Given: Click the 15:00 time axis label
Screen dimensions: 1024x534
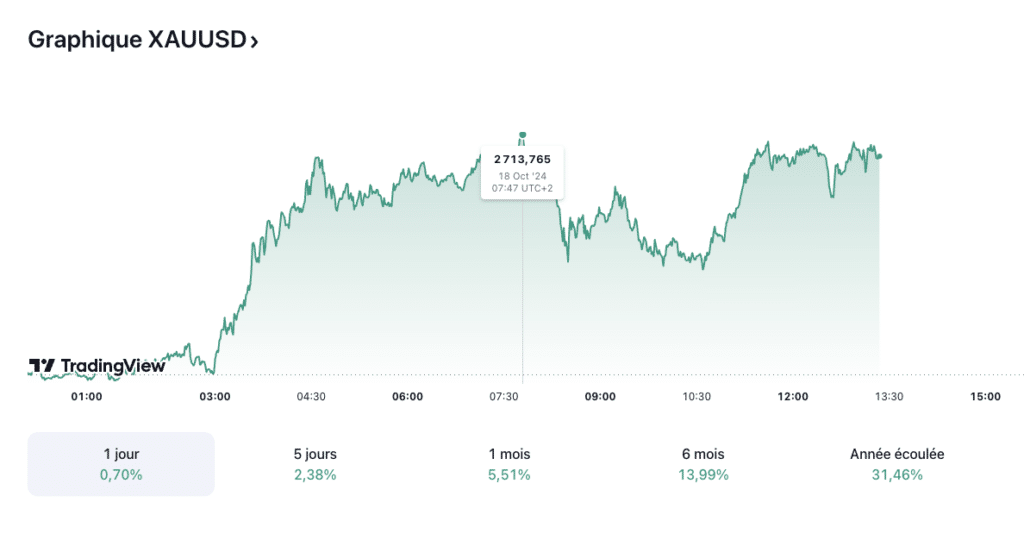Looking at the screenshot, I should click(985, 397).
